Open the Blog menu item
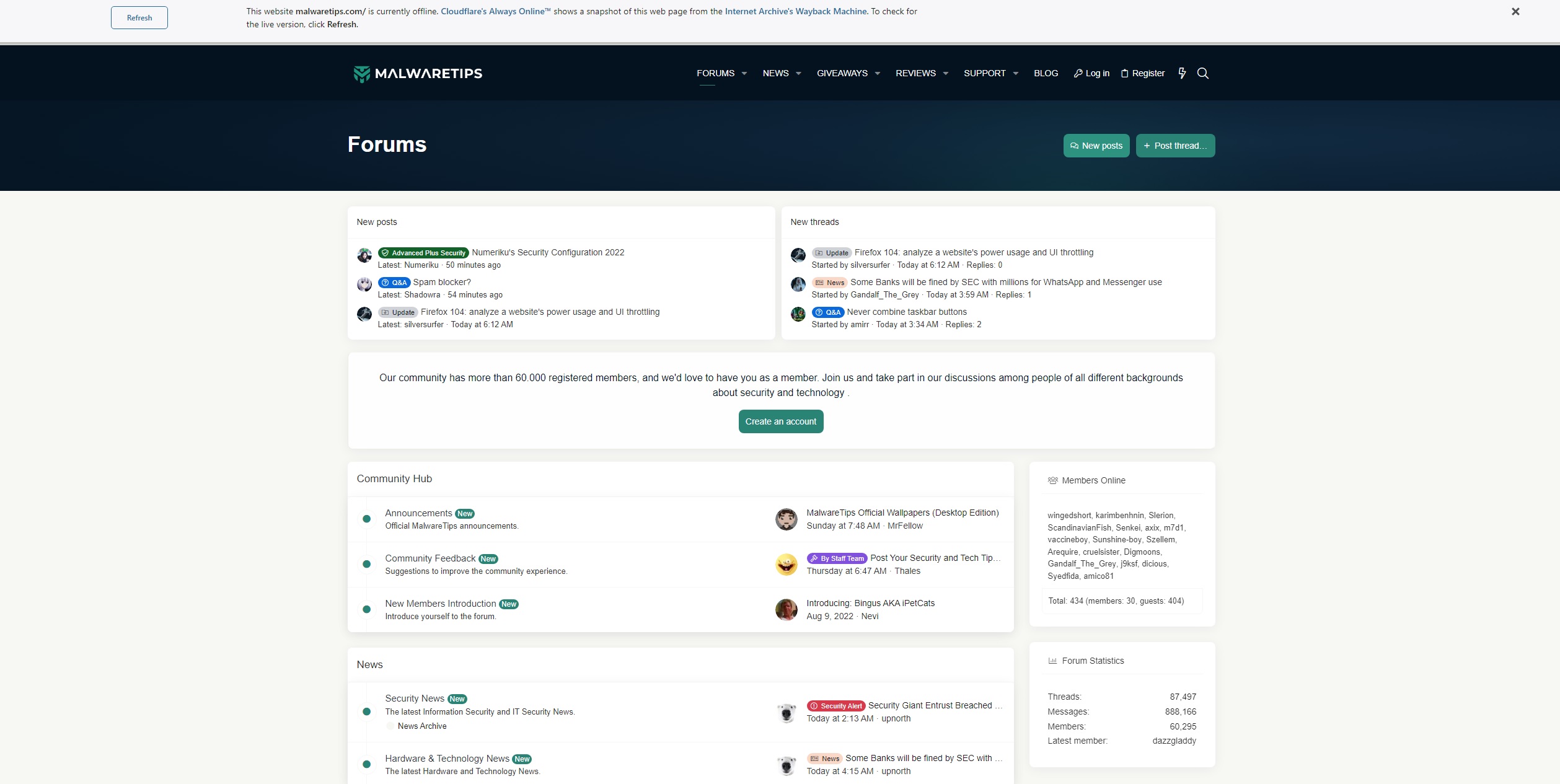 coord(1046,73)
